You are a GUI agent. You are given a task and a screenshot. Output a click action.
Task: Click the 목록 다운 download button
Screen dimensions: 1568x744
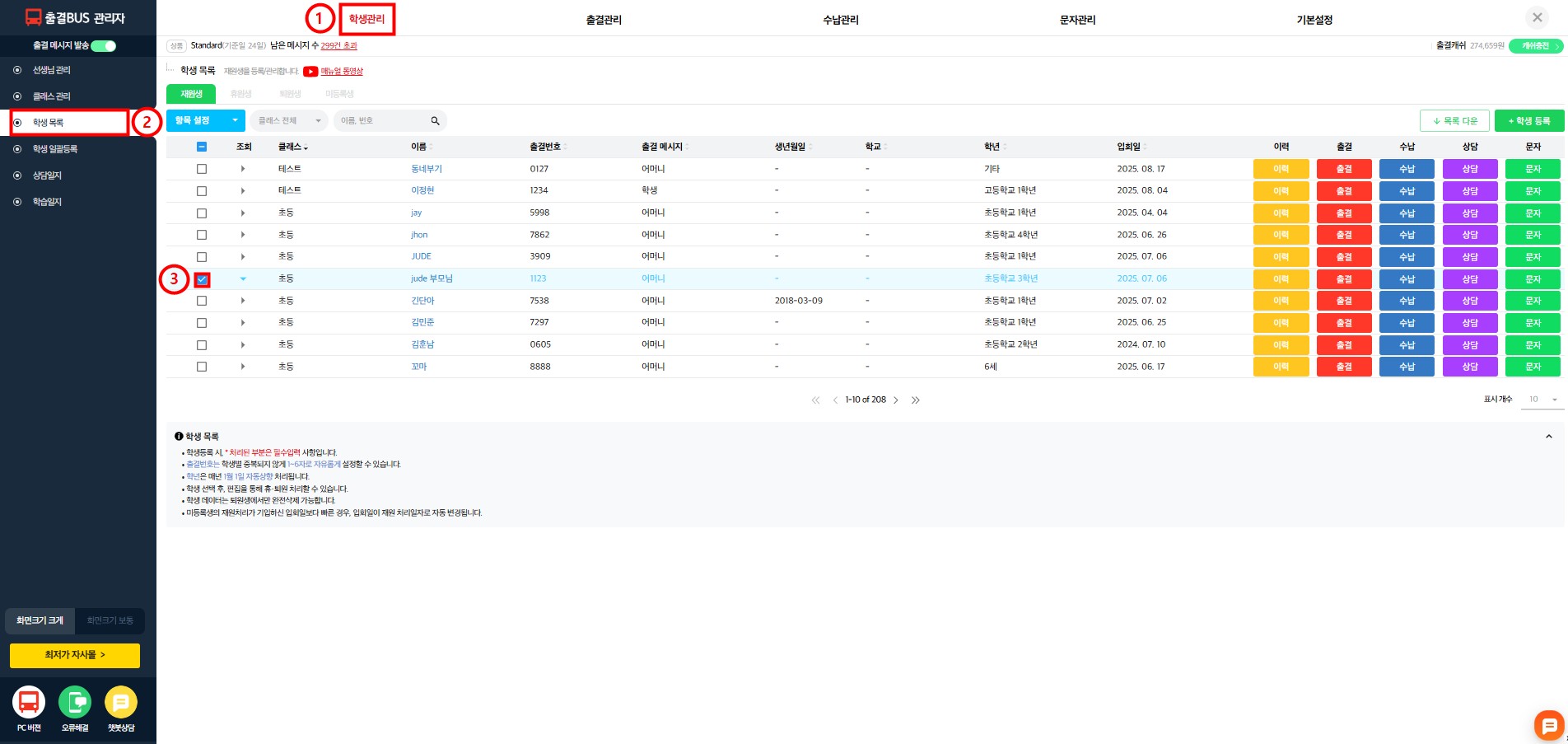(1454, 121)
